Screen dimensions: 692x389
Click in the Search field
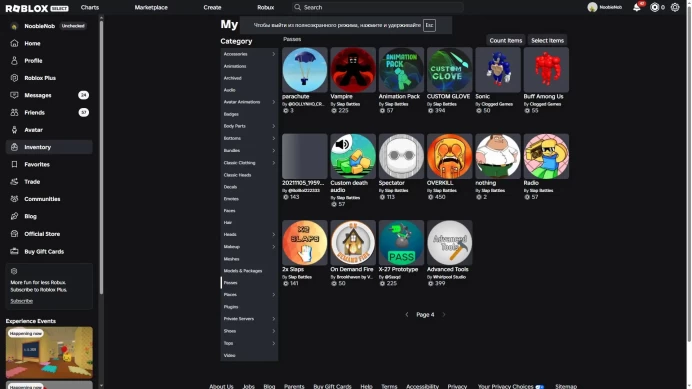[x=378, y=8]
